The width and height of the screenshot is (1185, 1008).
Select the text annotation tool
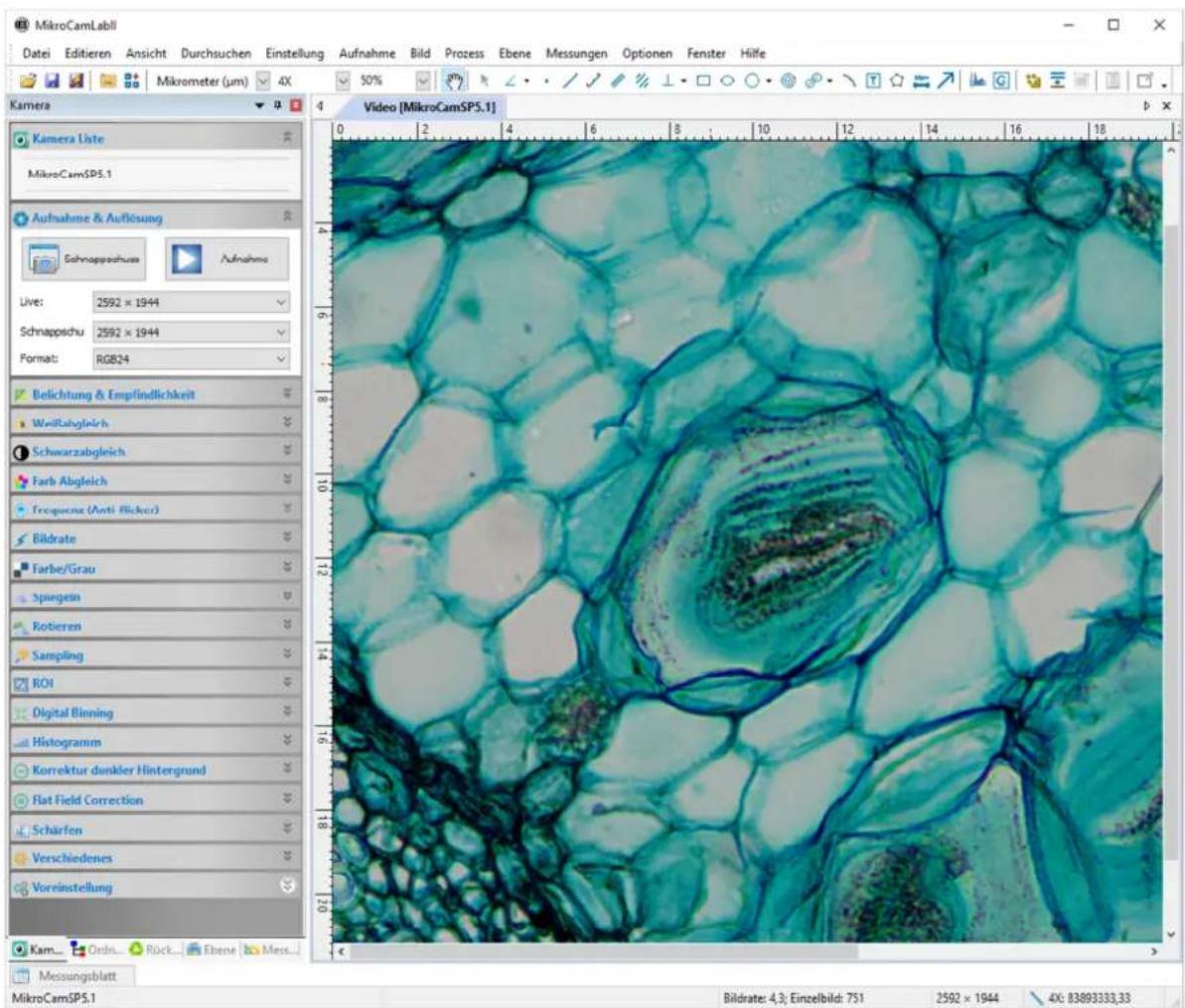[x=873, y=80]
